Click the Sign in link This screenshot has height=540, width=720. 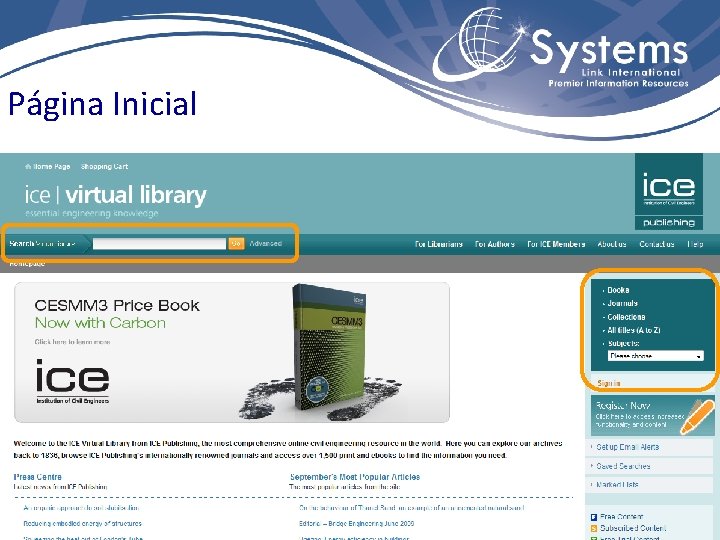608,383
